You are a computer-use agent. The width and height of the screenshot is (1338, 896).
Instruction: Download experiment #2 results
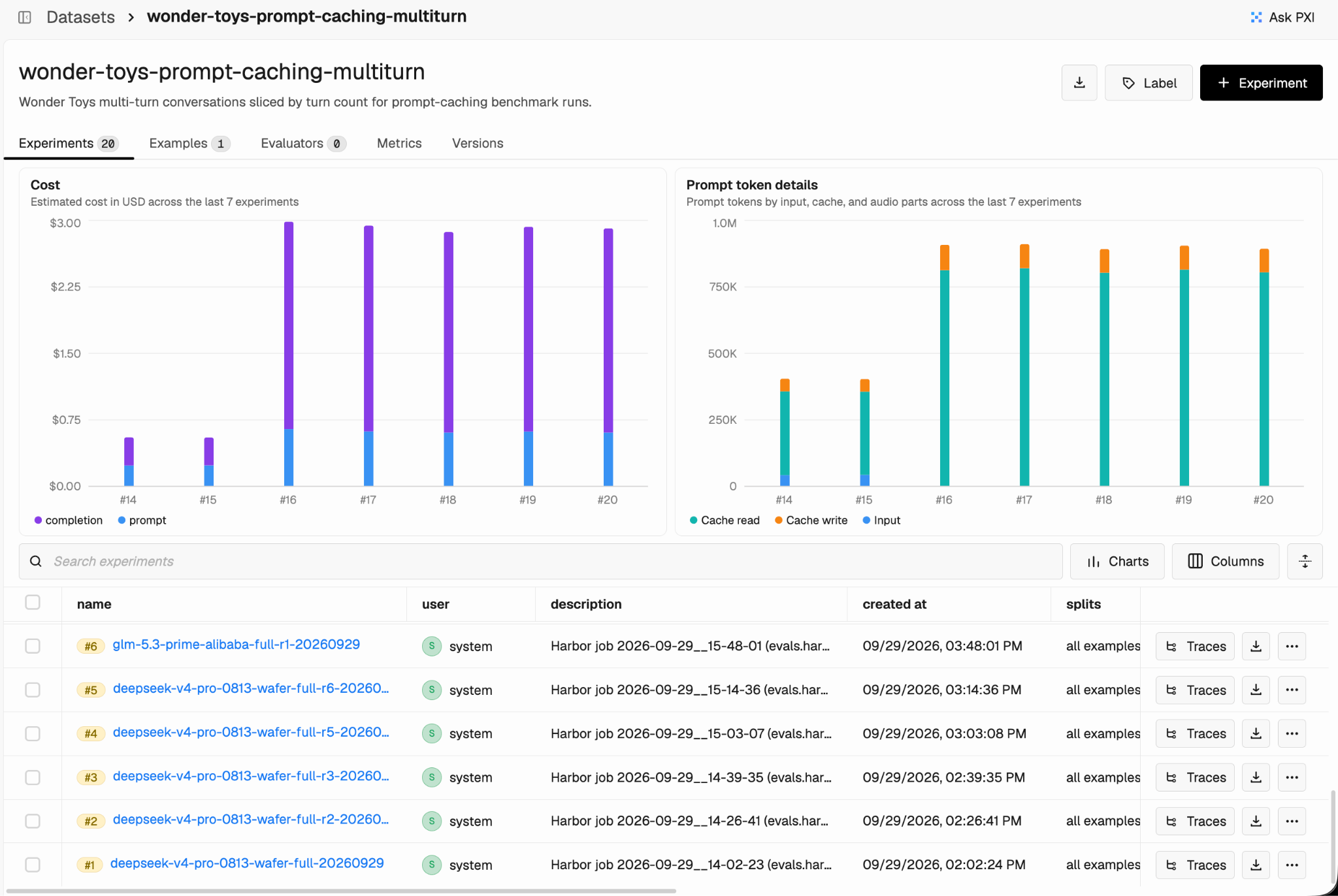coord(1256,821)
